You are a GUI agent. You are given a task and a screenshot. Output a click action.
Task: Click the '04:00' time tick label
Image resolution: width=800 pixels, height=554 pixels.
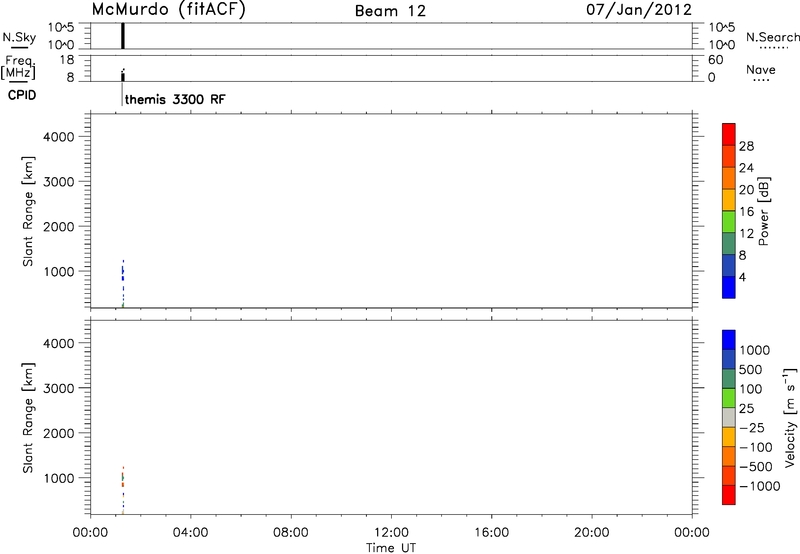[191, 533]
